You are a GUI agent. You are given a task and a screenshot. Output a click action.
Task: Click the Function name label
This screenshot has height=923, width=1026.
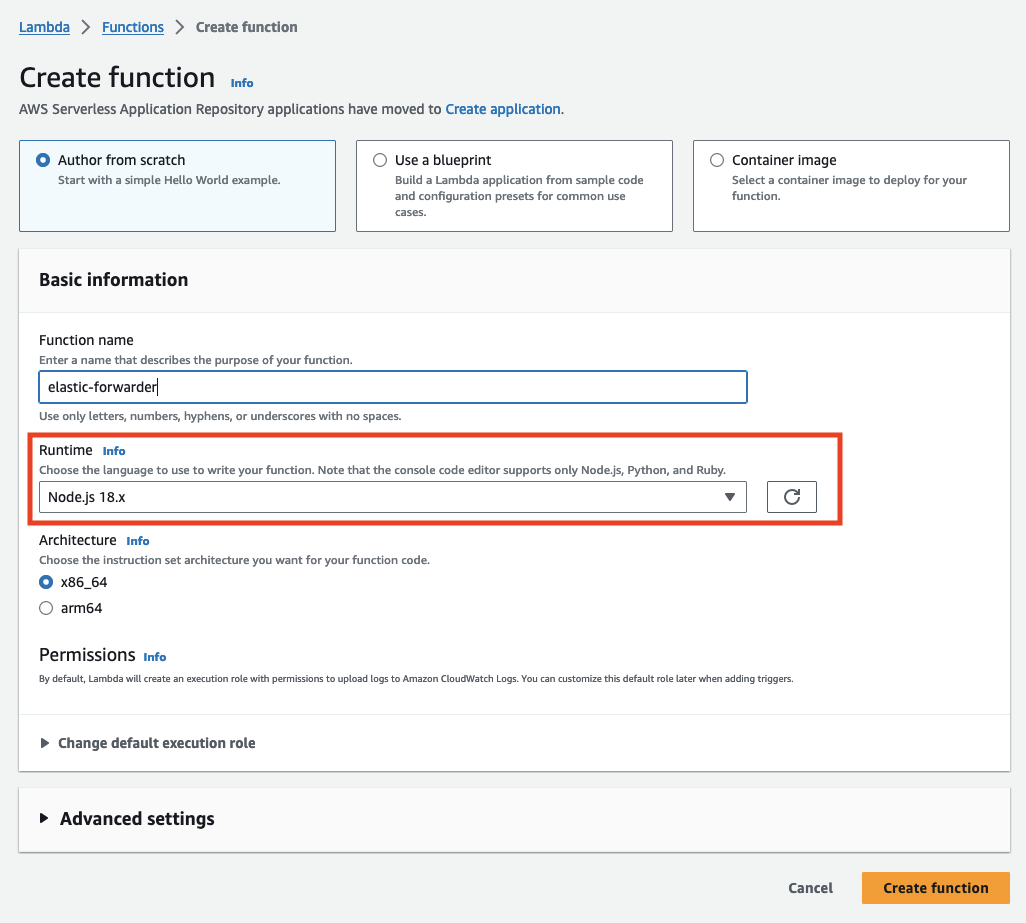pos(86,340)
